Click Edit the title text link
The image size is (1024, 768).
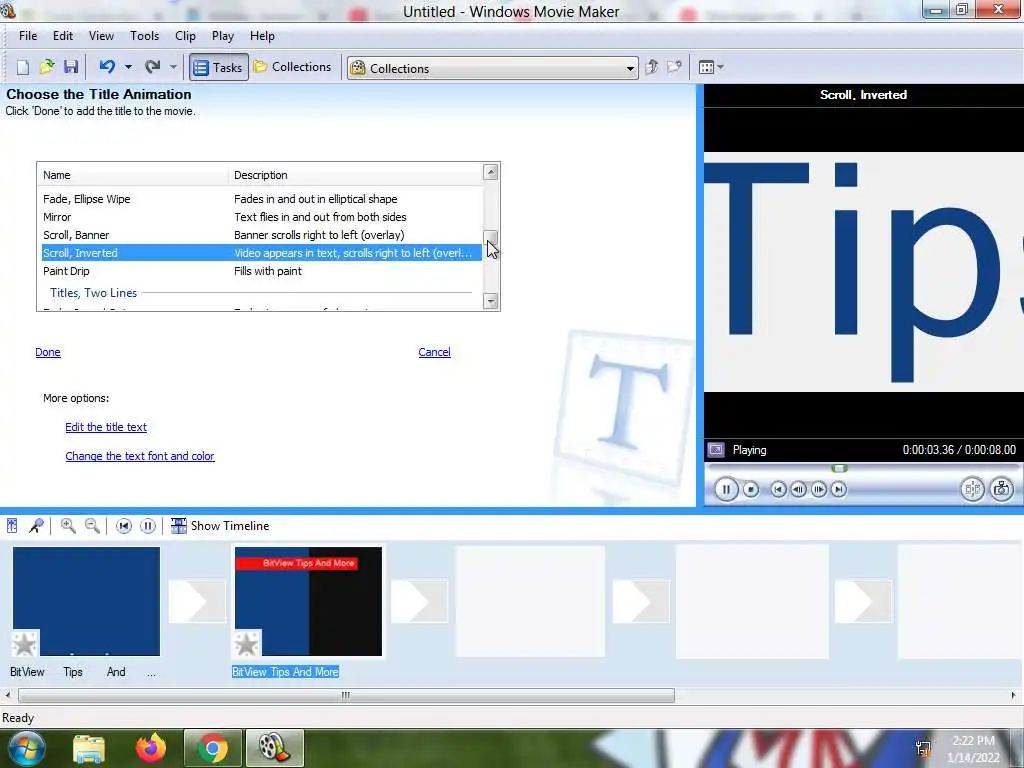pyautogui.click(x=106, y=427)
